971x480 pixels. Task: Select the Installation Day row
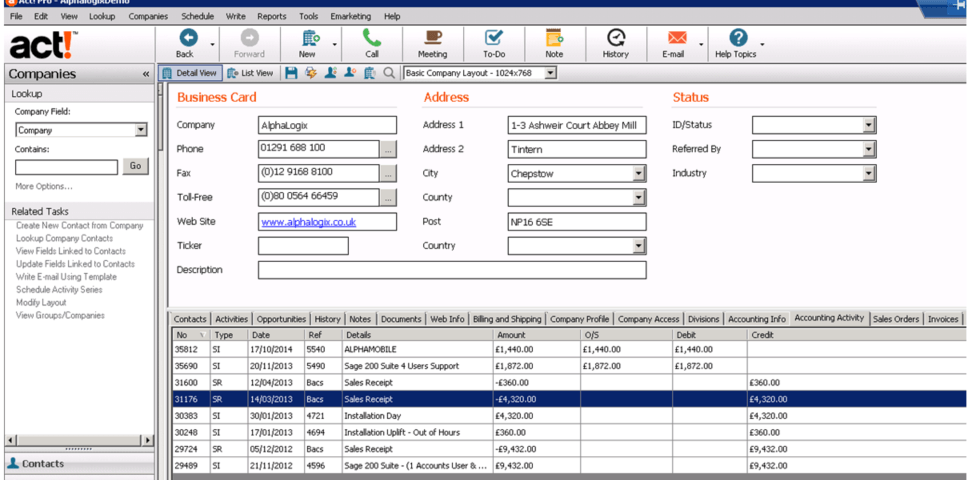[x=569, y=416]
